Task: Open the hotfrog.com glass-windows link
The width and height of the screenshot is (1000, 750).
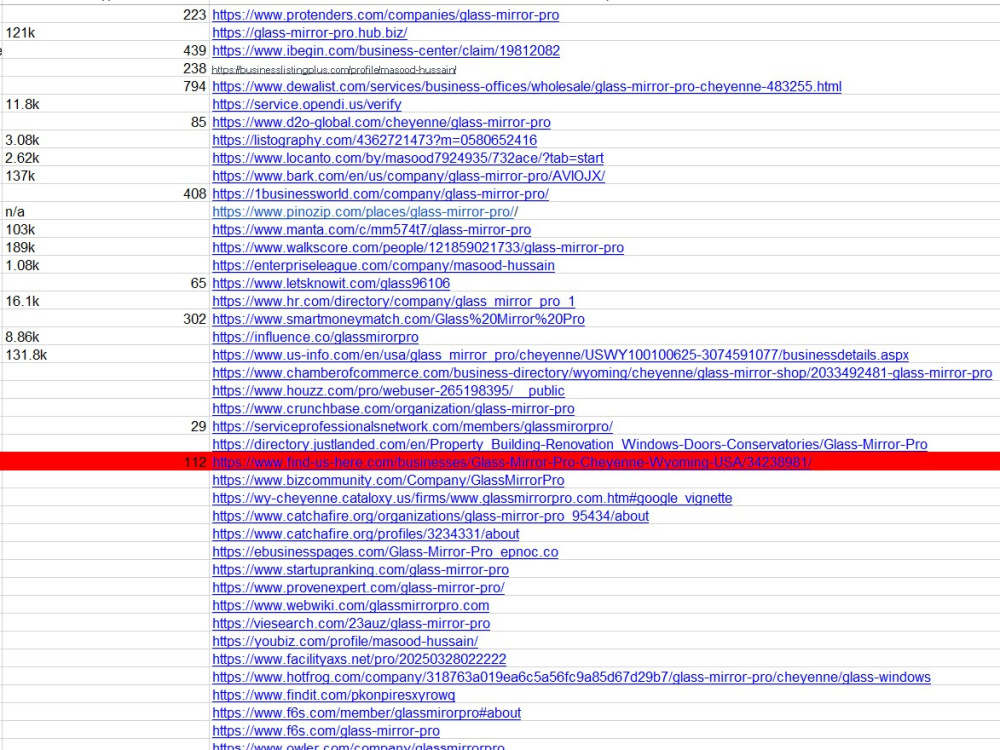Action: (571, 675)
